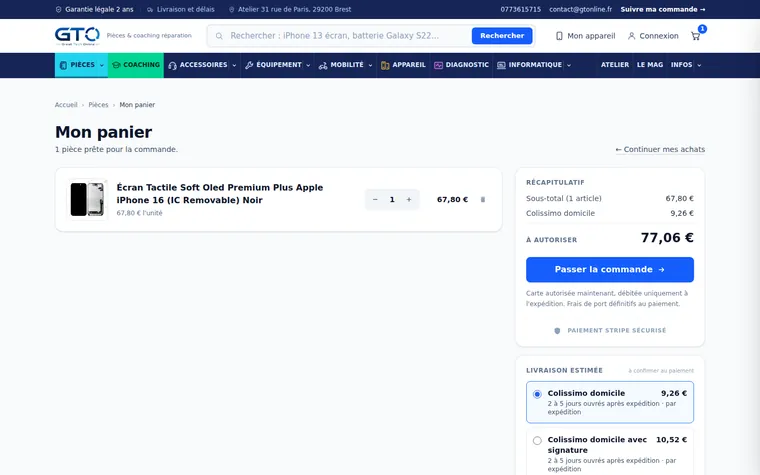Click the Livraison et délais truck icon
This screenshot has width=760, height=475.
pos(150,10)
